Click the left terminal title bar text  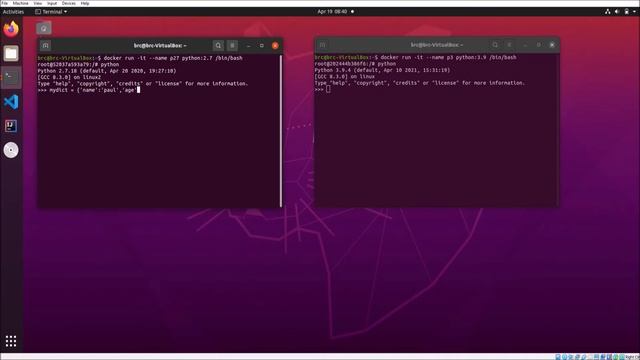[160, 45]
